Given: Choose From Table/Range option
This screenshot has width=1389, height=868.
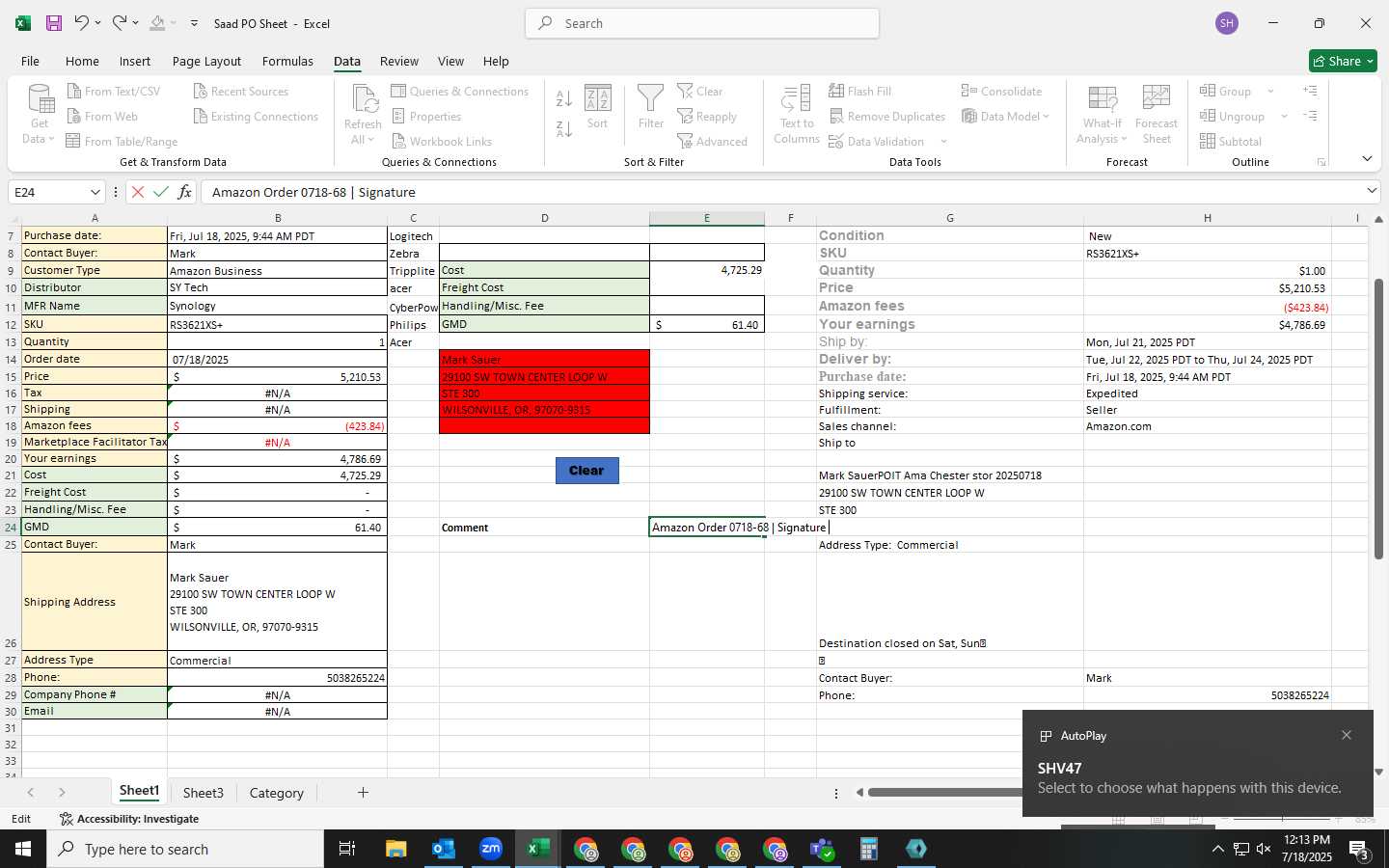Looking at the screenshot, I should pyautogui.click(x=122, y=141).
